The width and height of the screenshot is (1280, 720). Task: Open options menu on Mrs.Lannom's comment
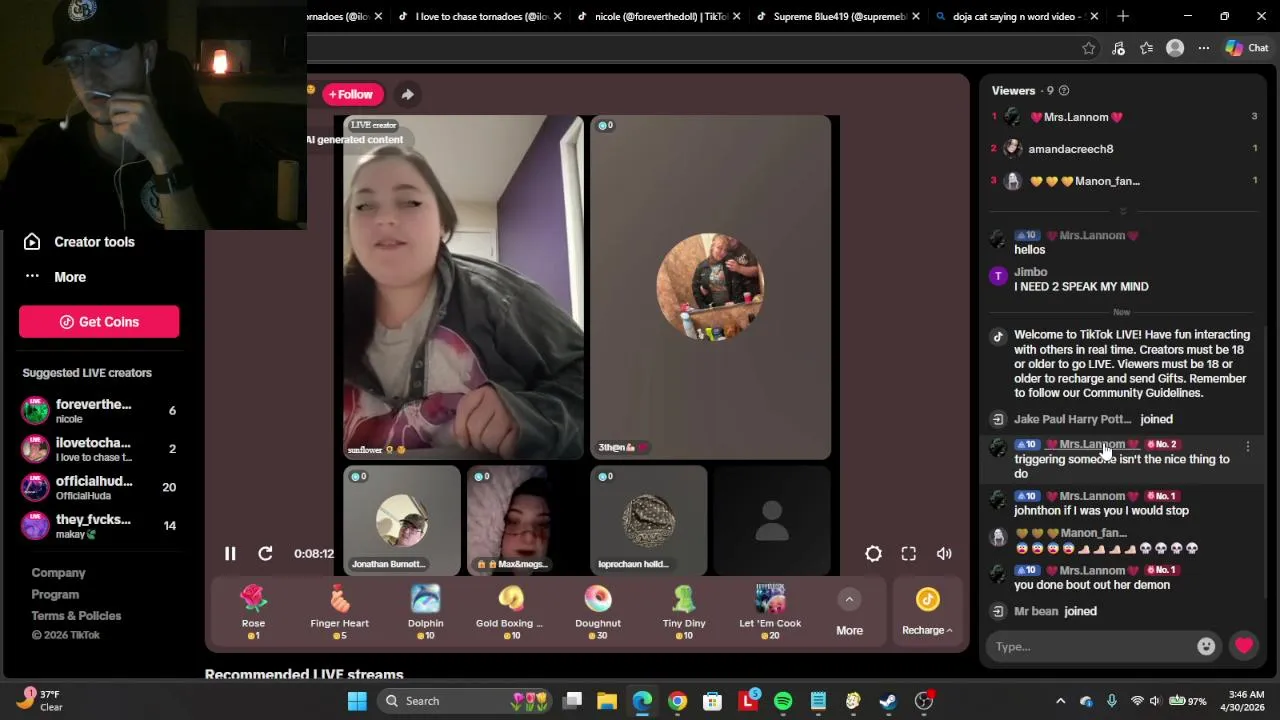point(1247,446)
